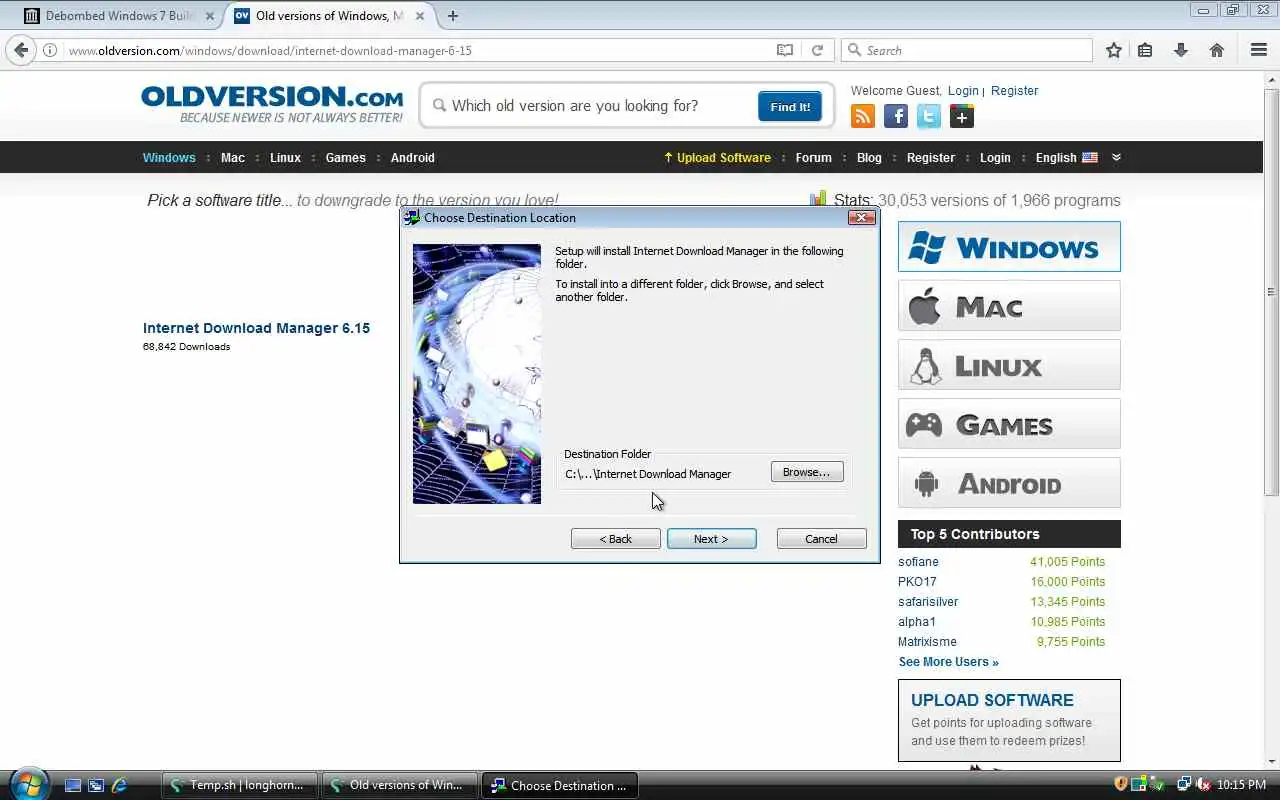The image size is (1280, 800).
Task: Go to browser home page
Action: pyautogui.click(x=1217, y=50)
